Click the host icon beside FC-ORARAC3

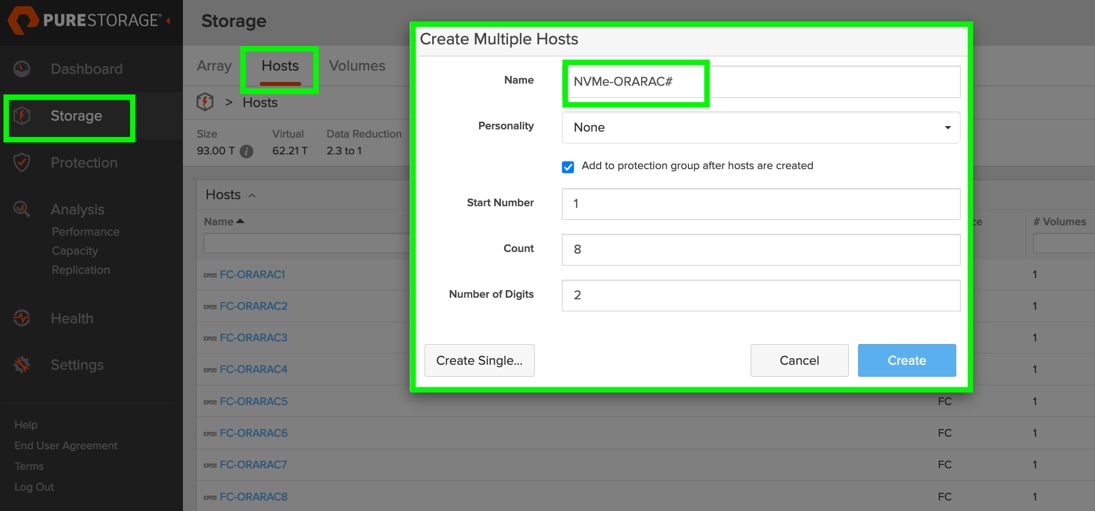point(210,338)
